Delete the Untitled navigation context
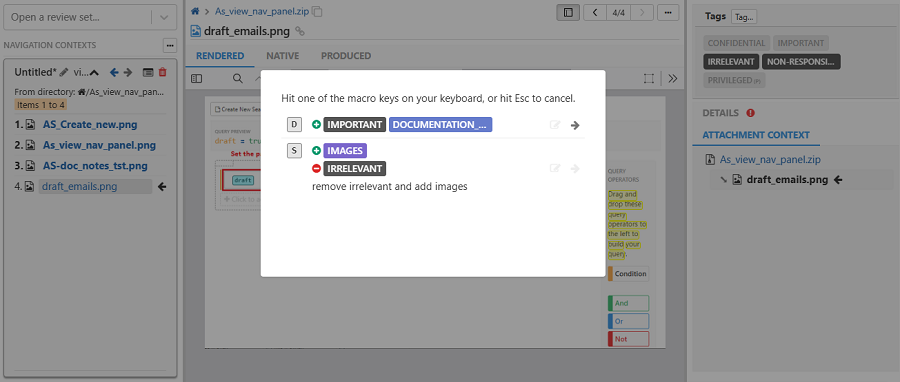900x382 pixels. (x=162, y=72)
